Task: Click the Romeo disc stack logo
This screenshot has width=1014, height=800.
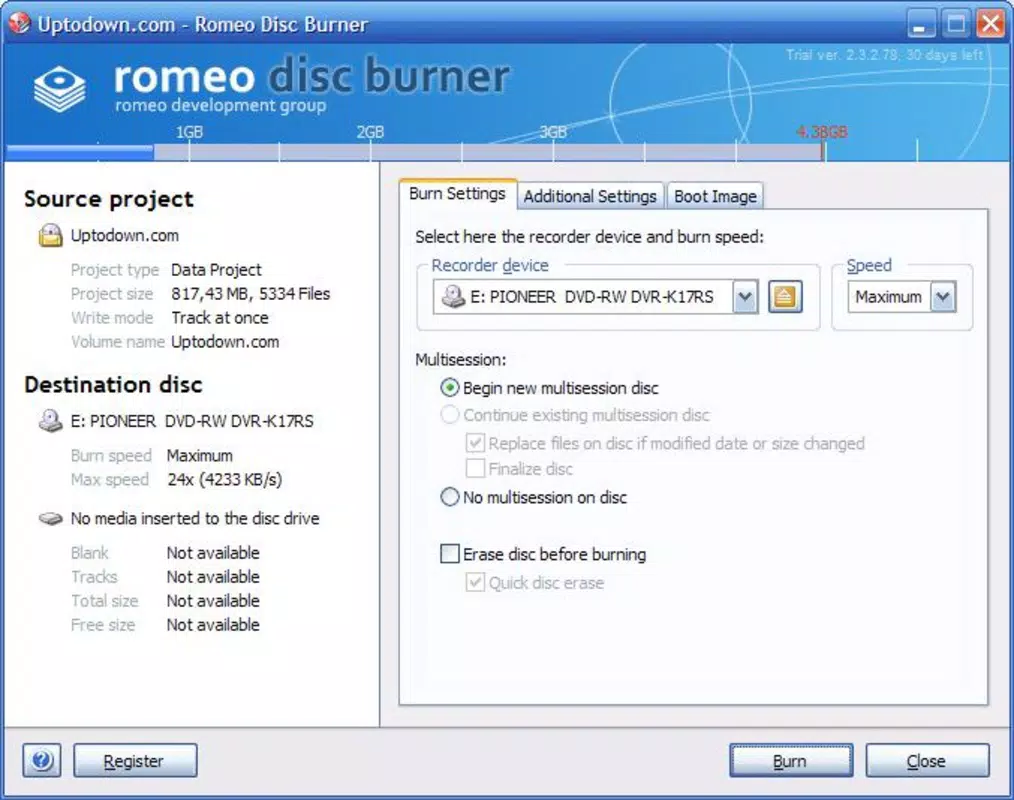Action: 60,91
